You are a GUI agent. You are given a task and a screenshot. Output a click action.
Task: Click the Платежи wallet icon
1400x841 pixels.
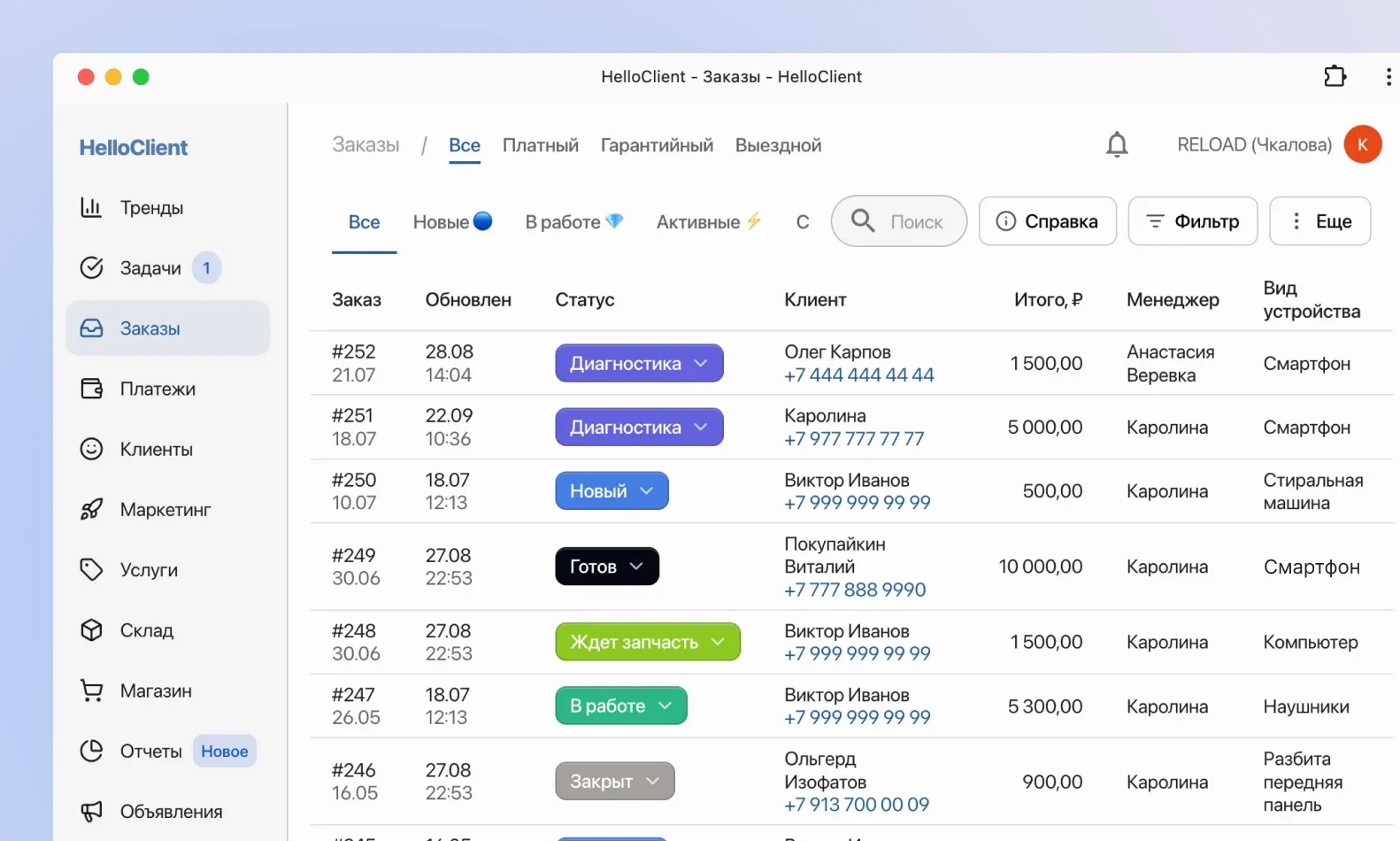pos(91,388)
